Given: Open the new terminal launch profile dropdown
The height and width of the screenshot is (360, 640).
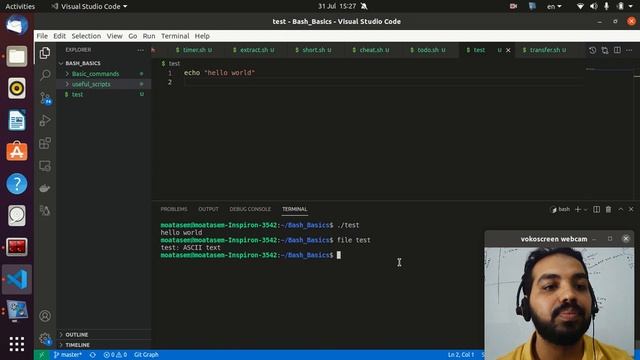Looking at the screenshot, I should (x=585, y=209).
